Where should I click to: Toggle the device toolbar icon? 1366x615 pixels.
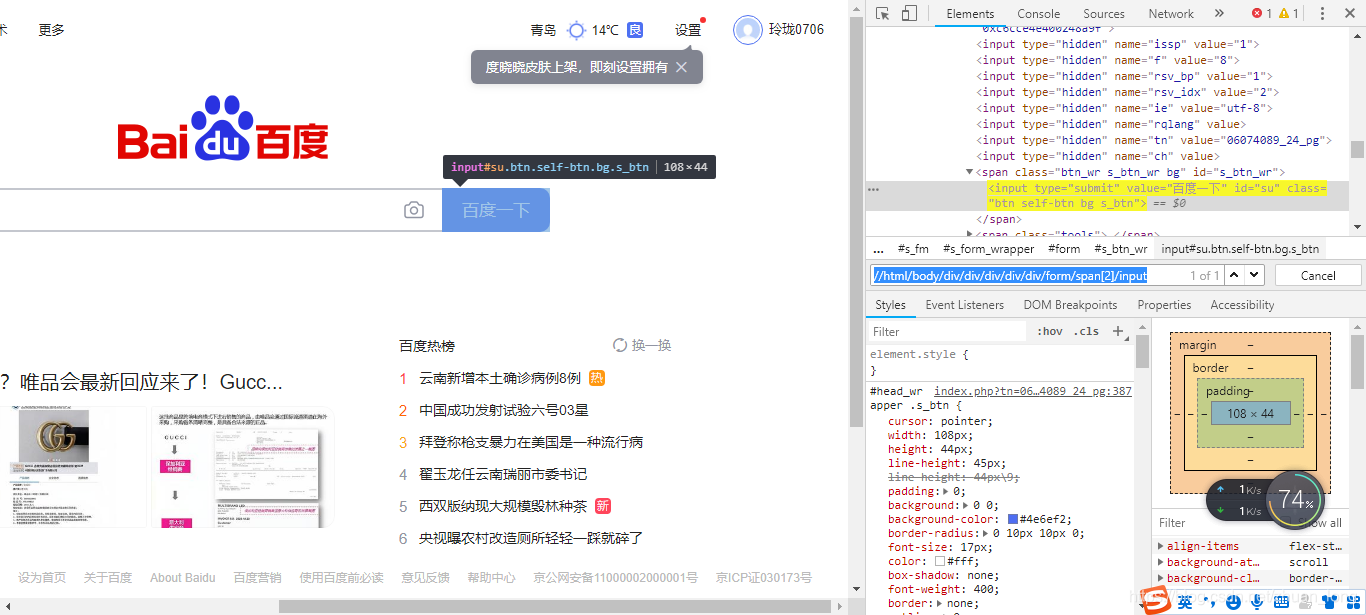pos(909,13)
